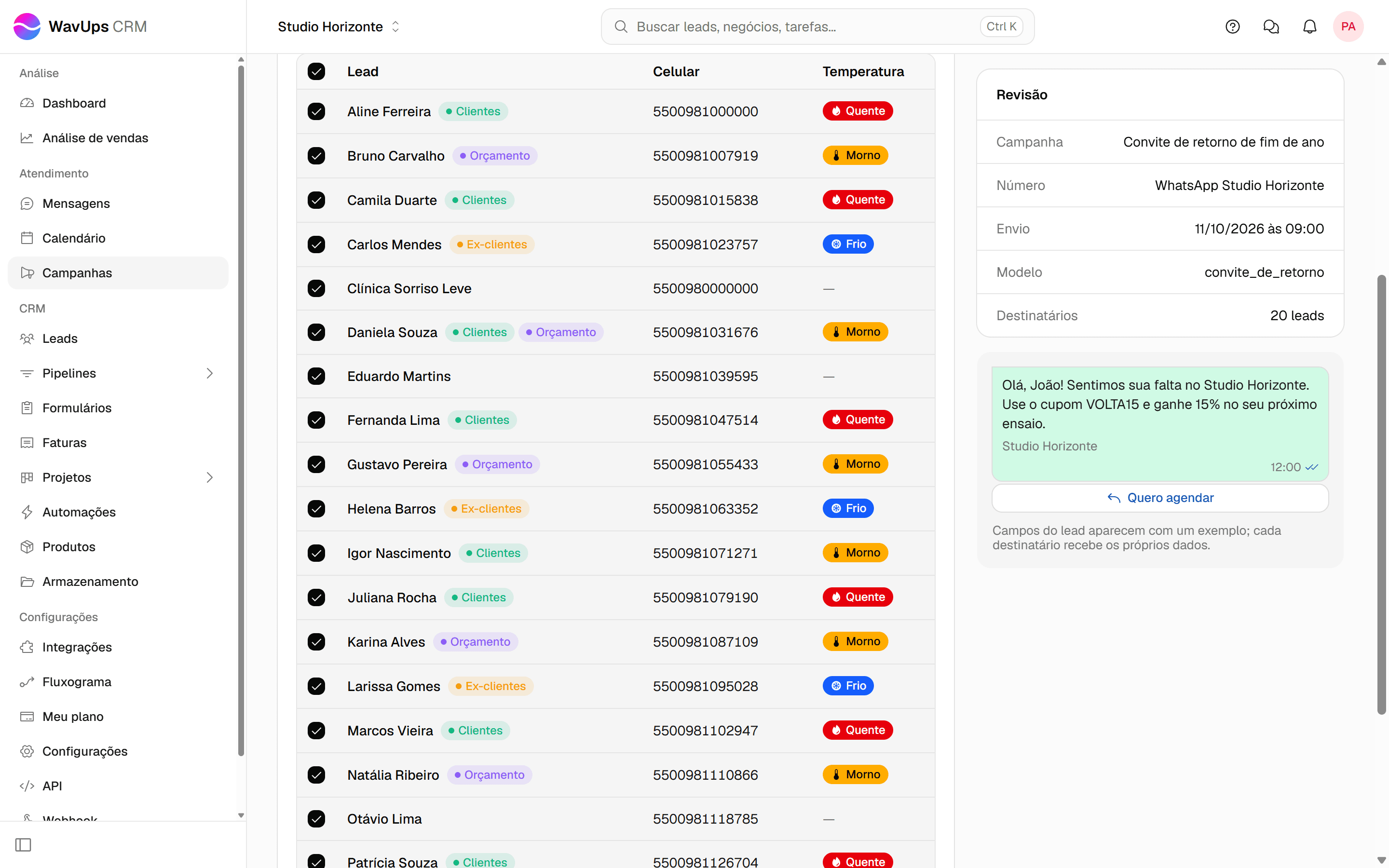This screenshot has width=1389, height=868.
Task: Open the notifications bell icon
Action: click(1310, 27)
